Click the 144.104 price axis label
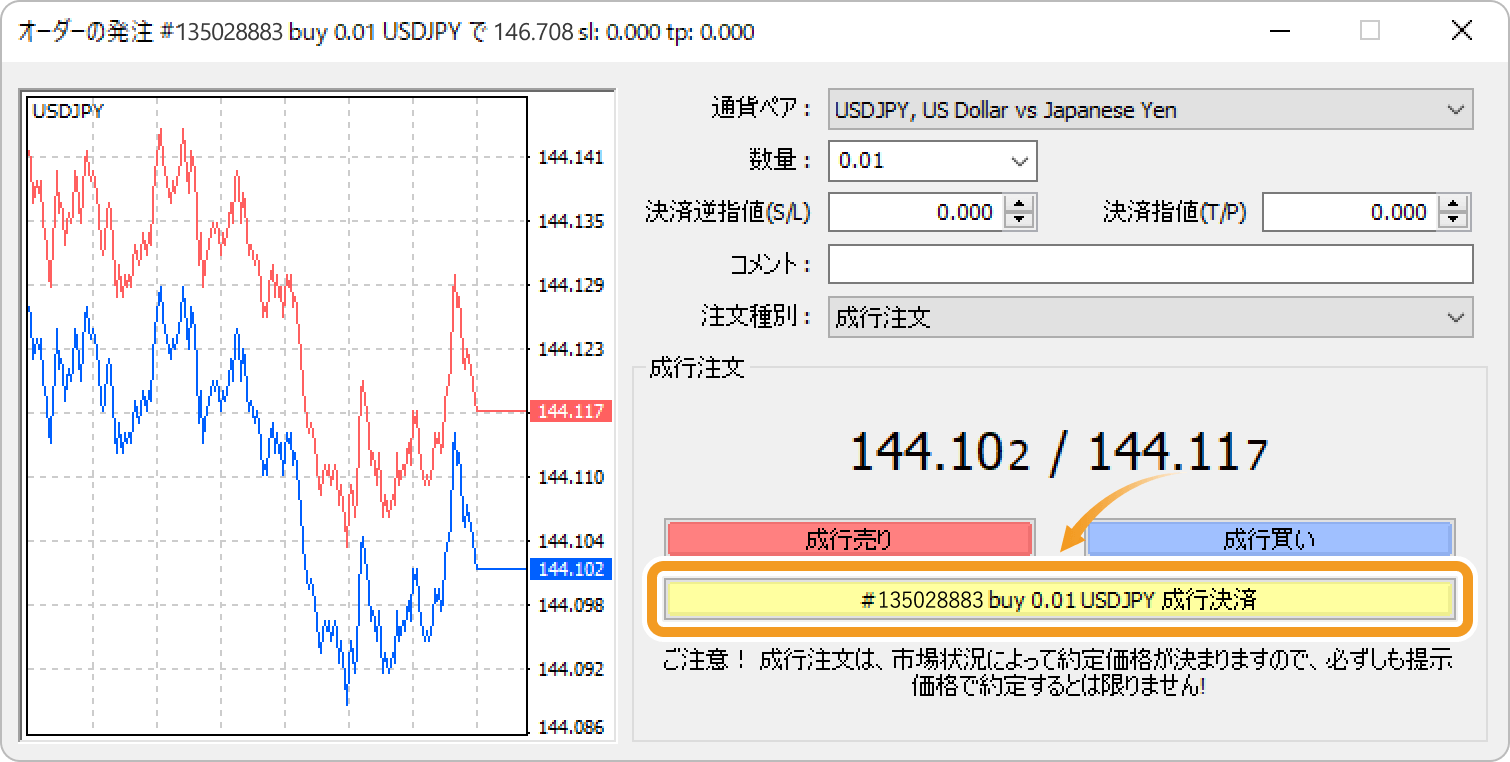The width and height of the screenshot is (1510, 762). point(571,541)
